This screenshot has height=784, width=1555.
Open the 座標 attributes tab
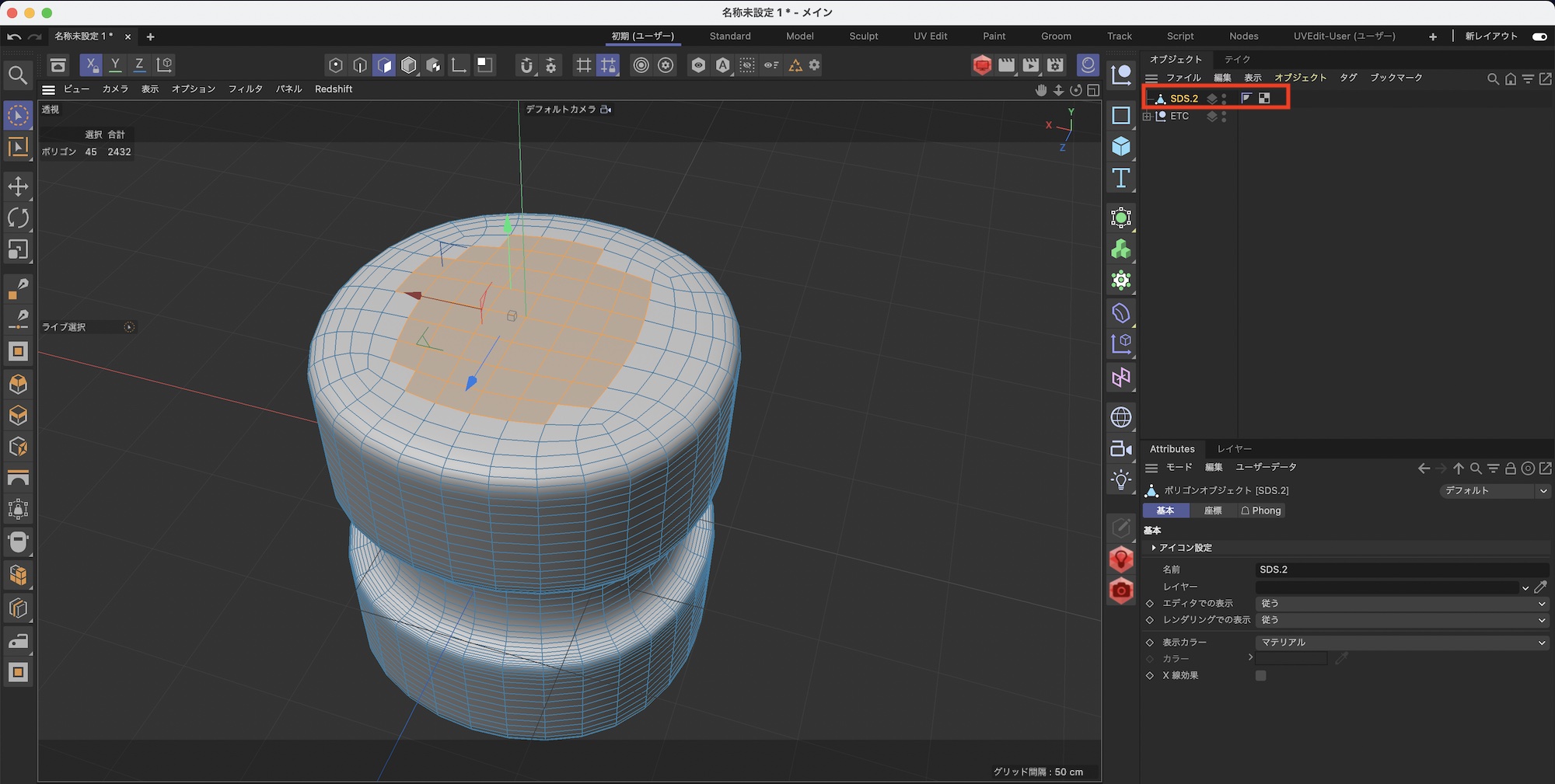[1212, 510]
